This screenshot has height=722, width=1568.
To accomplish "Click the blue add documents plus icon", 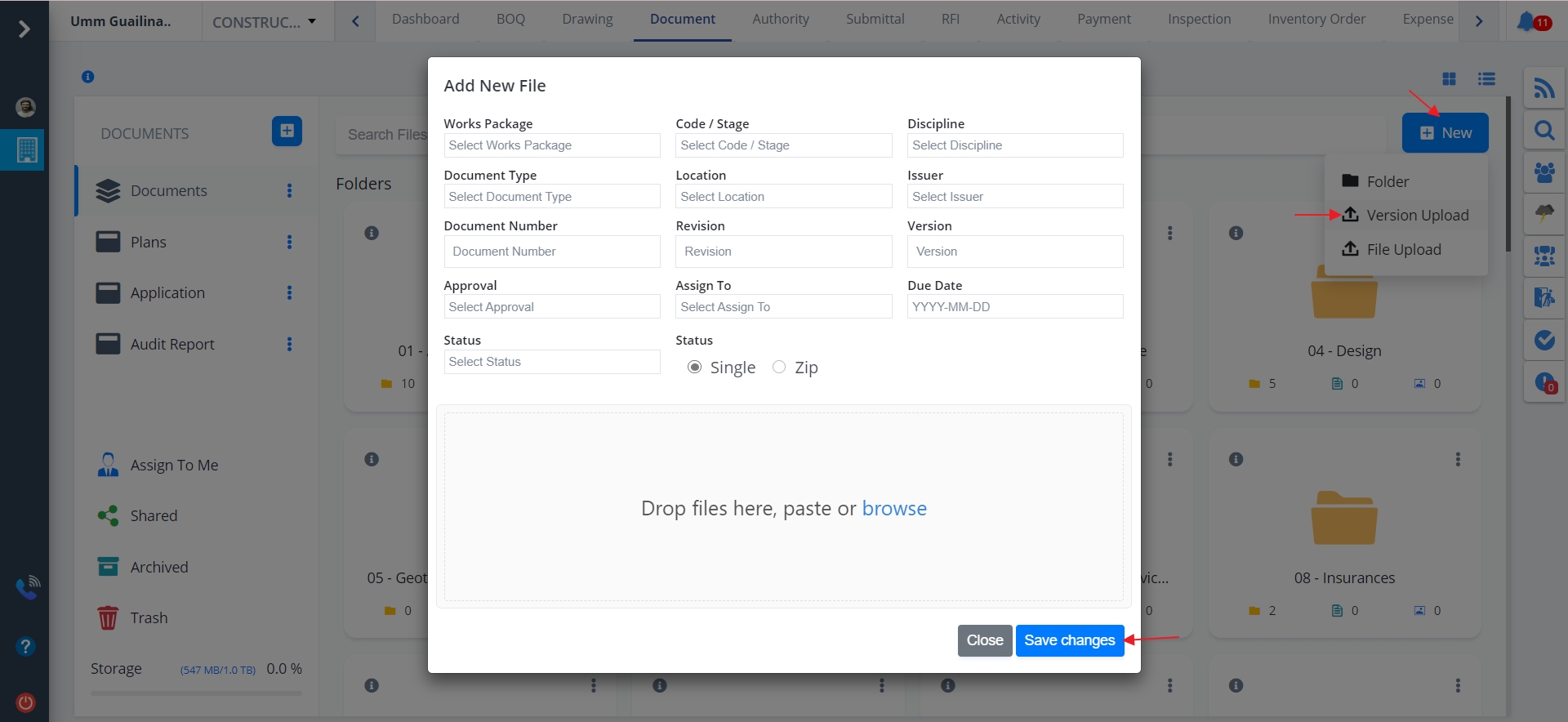I will pyautogui.click(x=287, y=131).
